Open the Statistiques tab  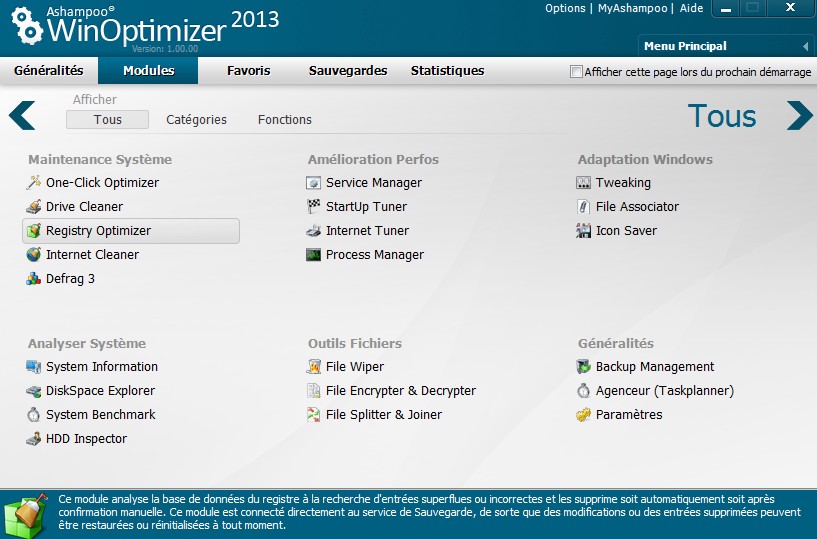click(x=448, y=70)
